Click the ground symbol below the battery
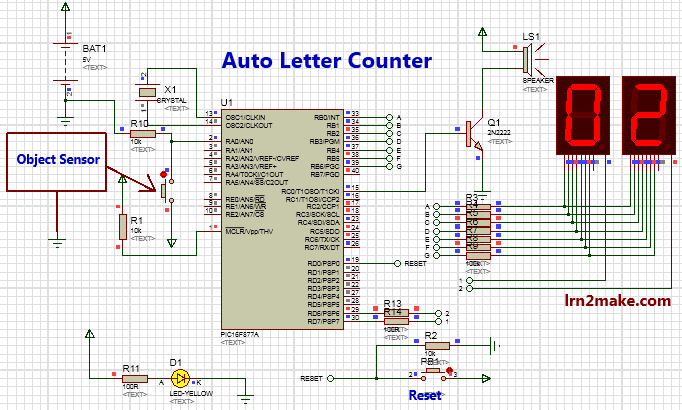This screenshot has height=410, width=682. pyautogui.click(x=65, y=121)
